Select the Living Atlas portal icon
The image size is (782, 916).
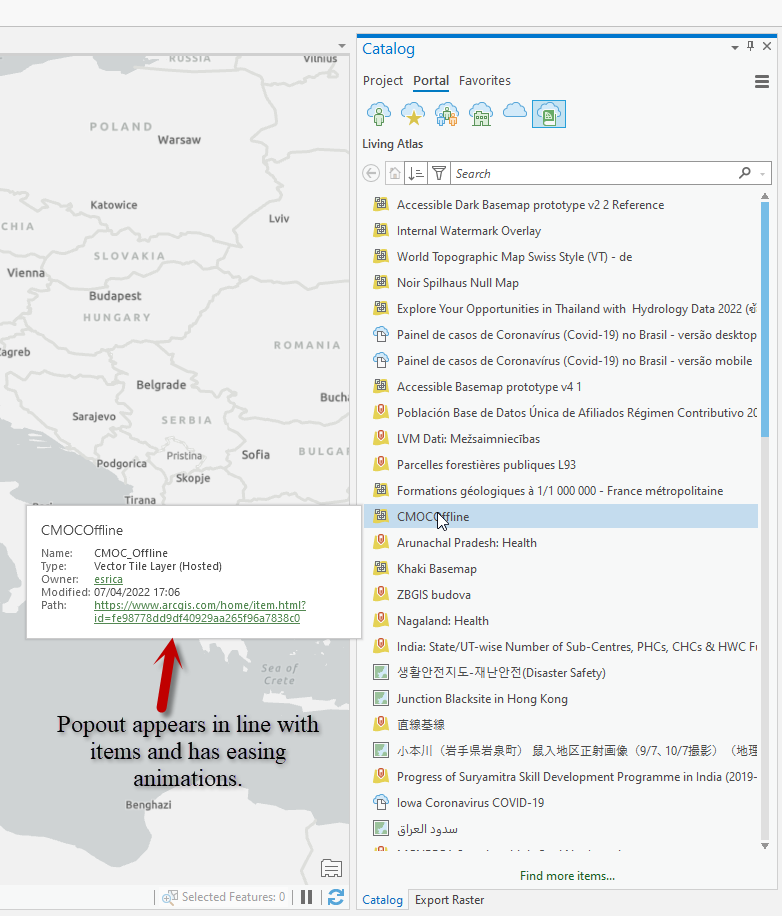tap(549, 114)
